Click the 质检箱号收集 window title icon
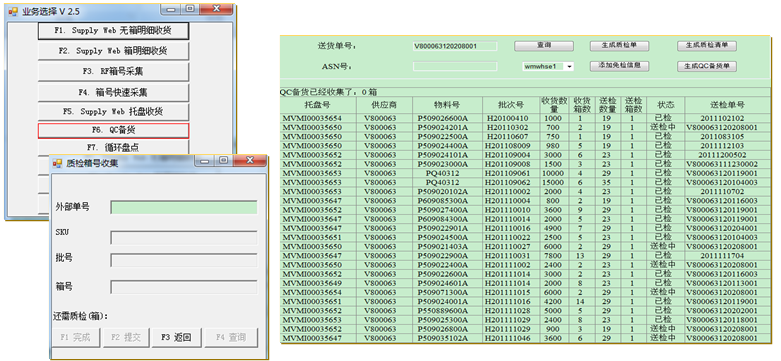The width and height of the screenshot is (781, 361). tap(57, 163)
